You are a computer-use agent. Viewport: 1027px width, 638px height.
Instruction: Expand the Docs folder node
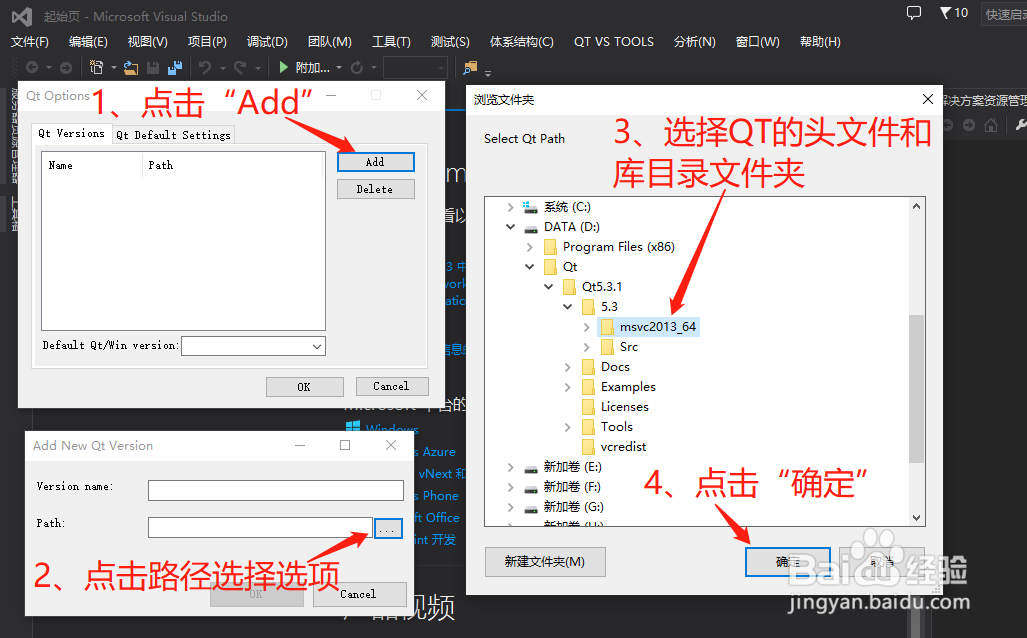[x=568, y=366]
